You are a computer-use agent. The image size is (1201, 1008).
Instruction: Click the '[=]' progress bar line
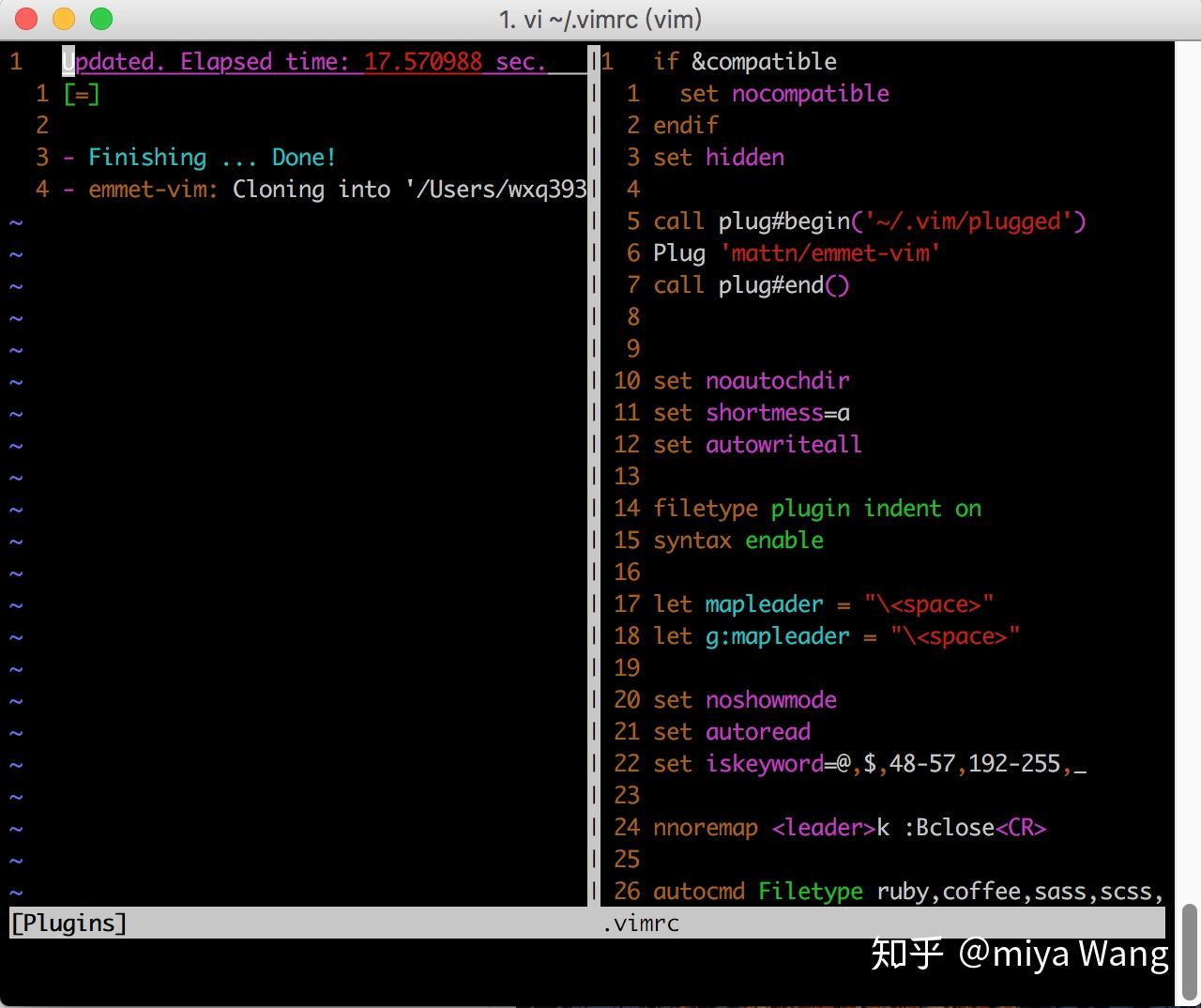click(x=82, y=94)
